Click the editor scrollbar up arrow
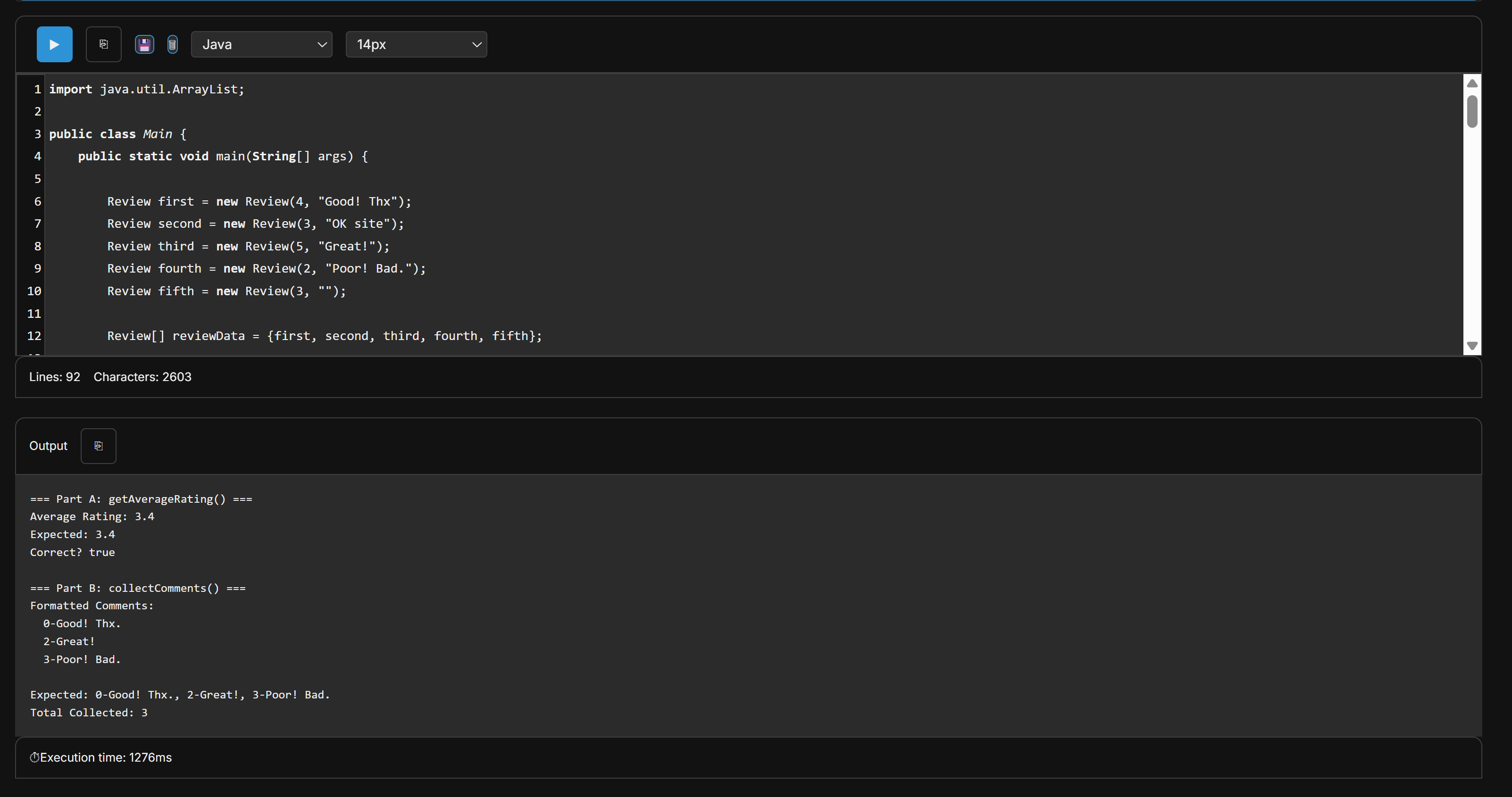Viewport: 1512px width, 797px height. tap(1471, 83)
